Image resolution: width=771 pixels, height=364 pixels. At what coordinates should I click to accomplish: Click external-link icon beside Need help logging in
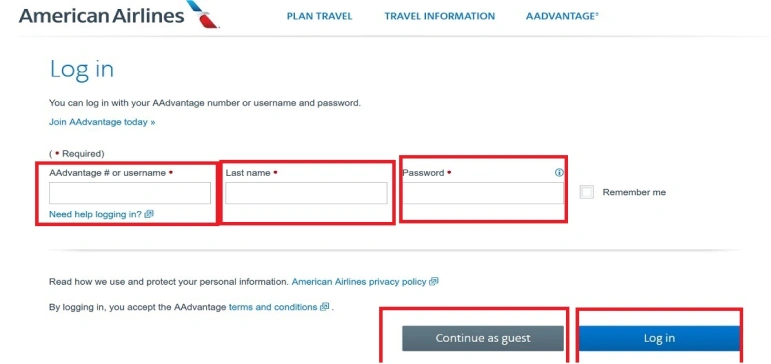point(149,214)
